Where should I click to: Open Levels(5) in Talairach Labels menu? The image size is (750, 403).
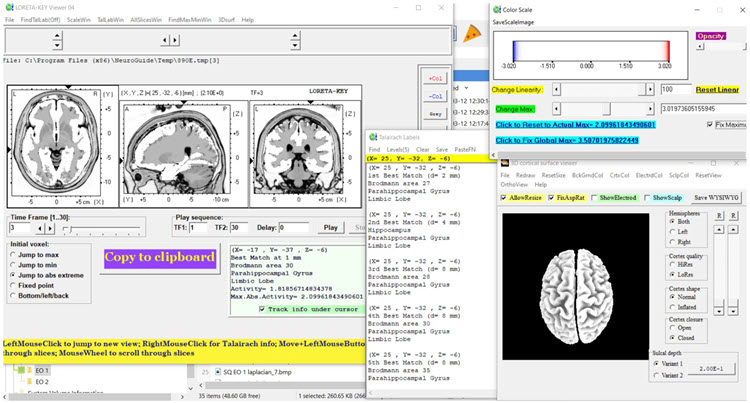(399, 149)
